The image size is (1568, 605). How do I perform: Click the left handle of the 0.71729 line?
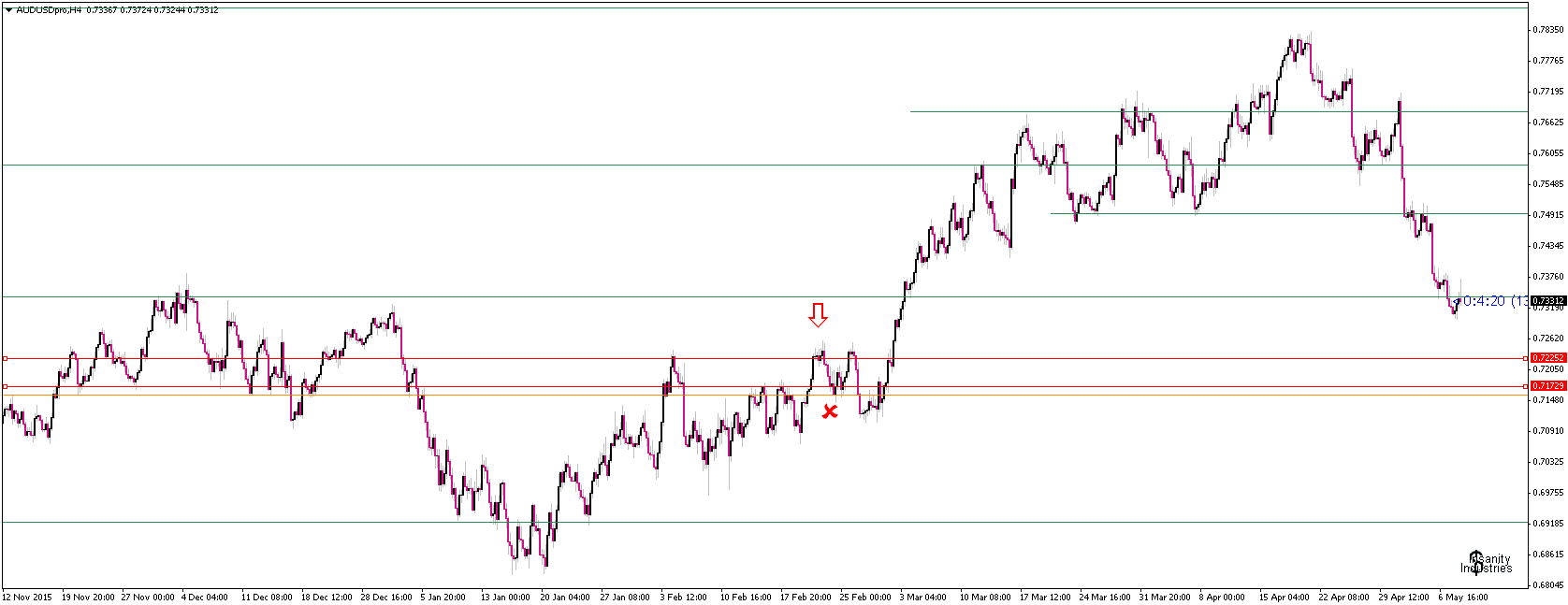(5, 386)
